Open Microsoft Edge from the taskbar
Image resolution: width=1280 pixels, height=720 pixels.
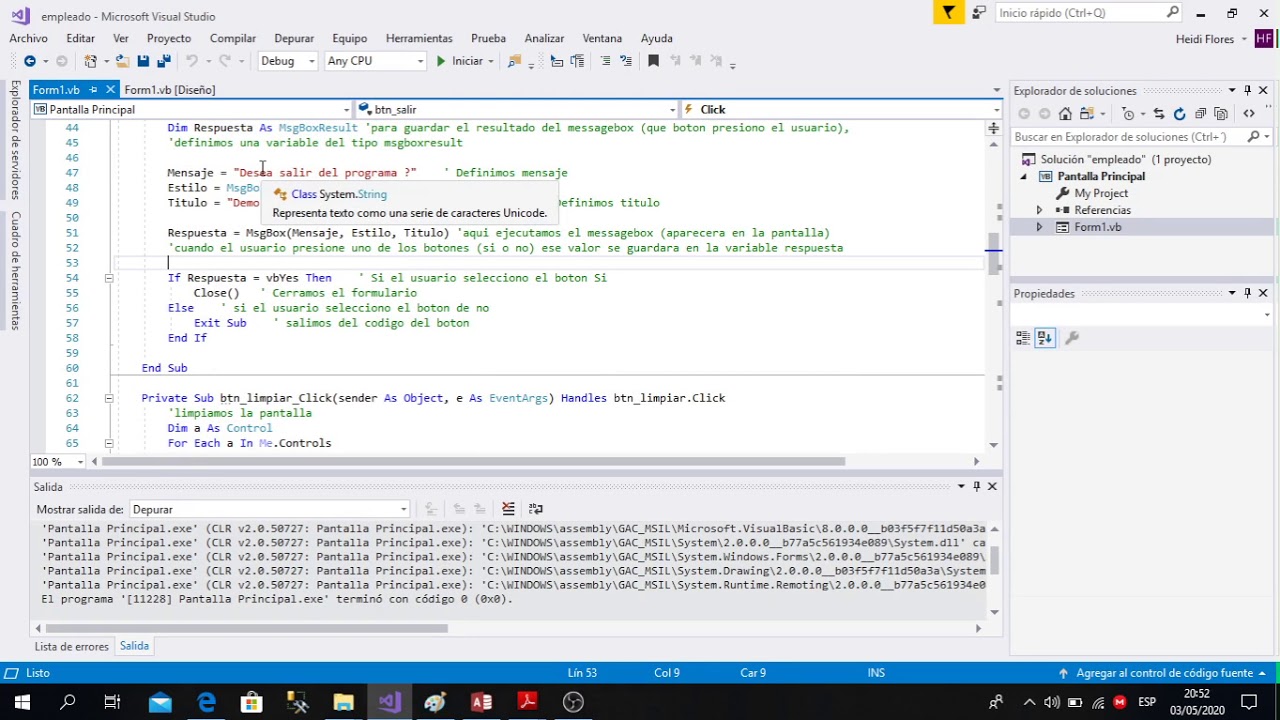coord(206,702)
